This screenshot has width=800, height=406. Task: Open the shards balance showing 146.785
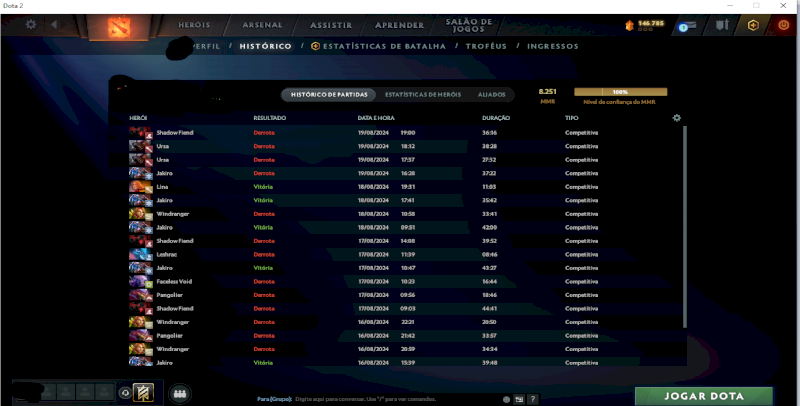tap(644, 25)
